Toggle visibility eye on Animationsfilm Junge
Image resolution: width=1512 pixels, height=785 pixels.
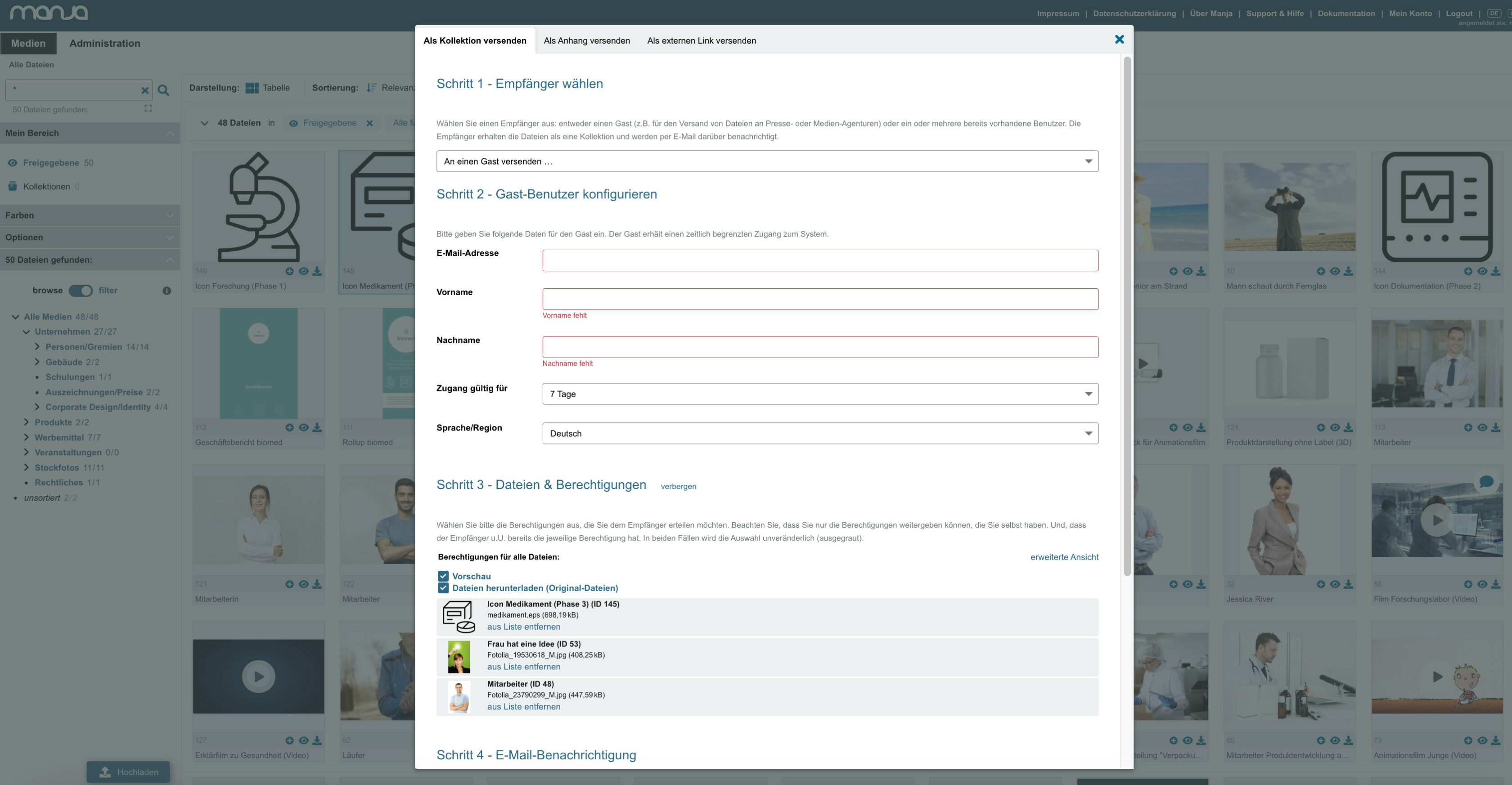1482,740
